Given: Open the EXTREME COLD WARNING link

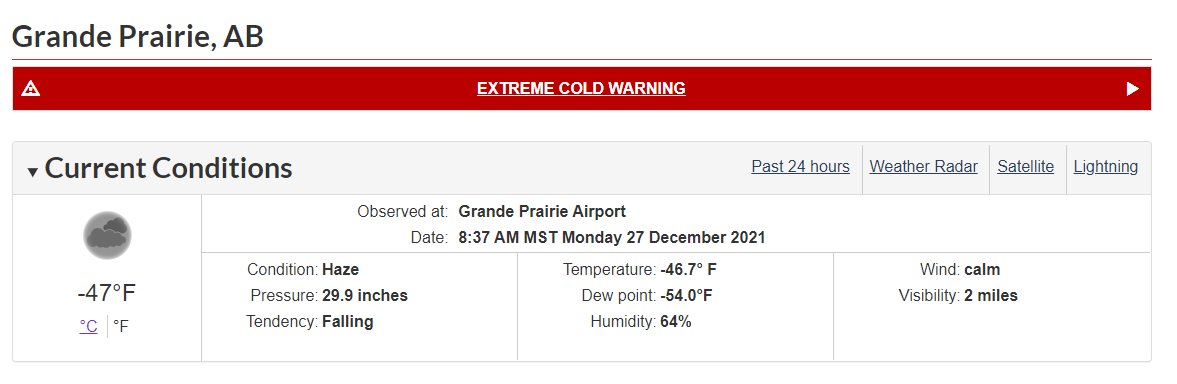Looking at the screenshot, I should point(581,88).
